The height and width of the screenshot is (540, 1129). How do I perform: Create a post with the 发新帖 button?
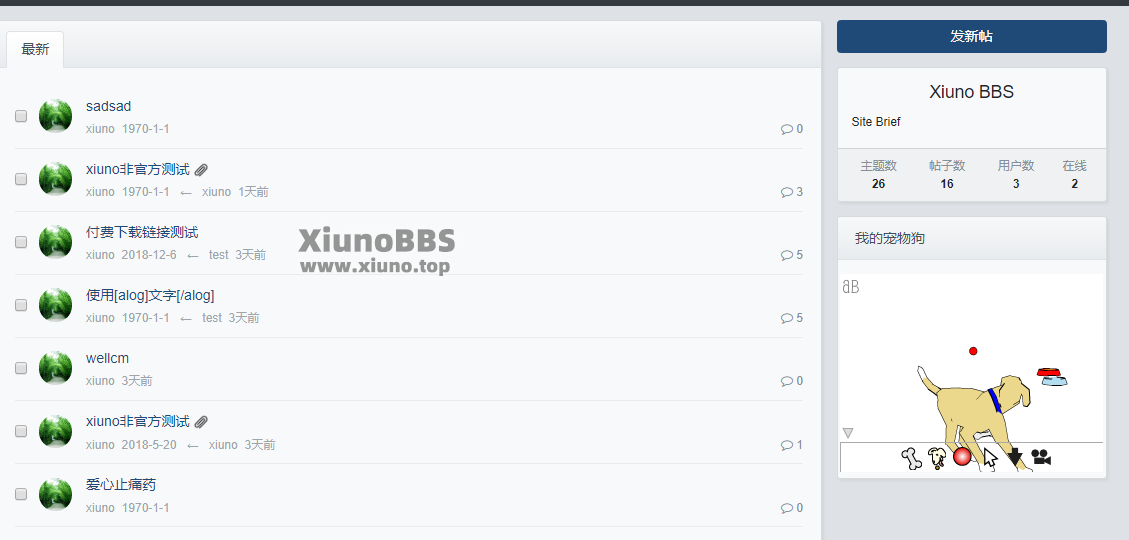[972, 37]
